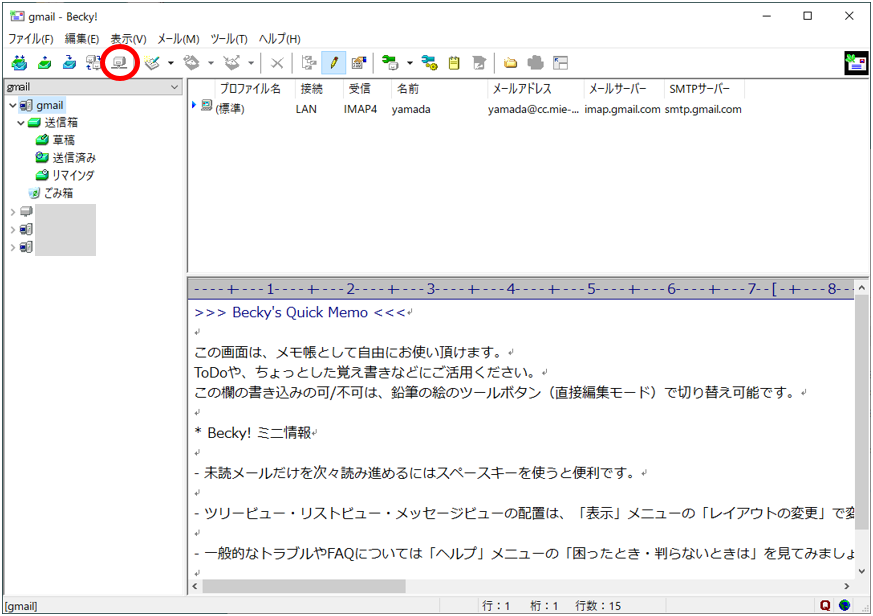Open the new message options dropdown arrow
This screenshot has height=616, width=873.
point(170,63)
